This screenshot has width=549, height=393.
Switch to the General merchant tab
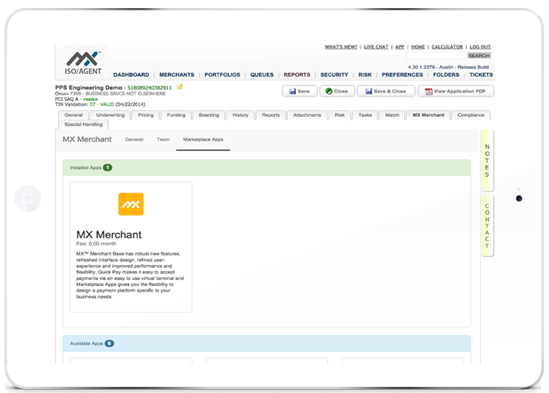point(74,115)
